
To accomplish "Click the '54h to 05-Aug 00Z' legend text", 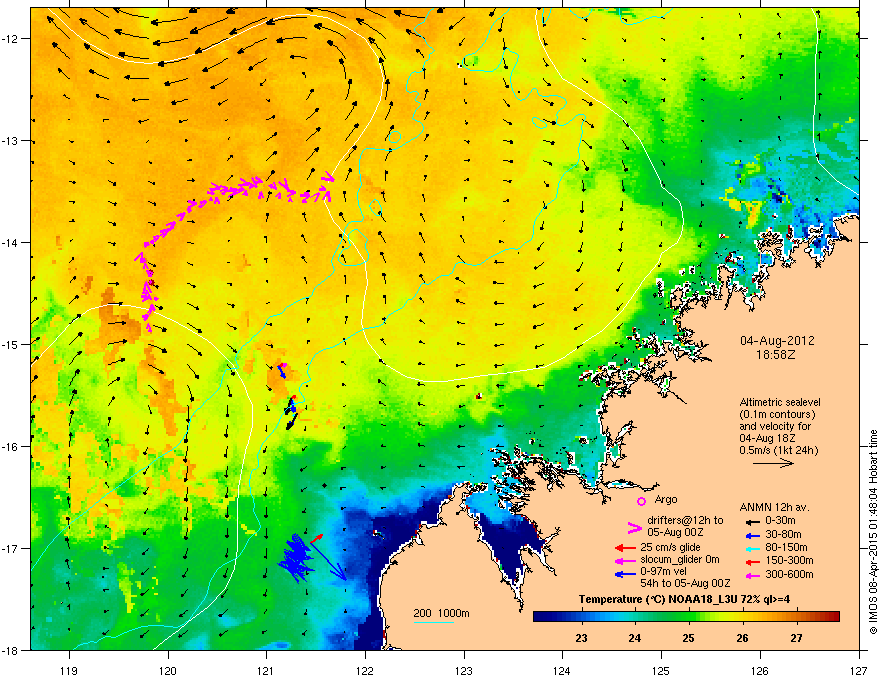I will [x=685, y=583].
